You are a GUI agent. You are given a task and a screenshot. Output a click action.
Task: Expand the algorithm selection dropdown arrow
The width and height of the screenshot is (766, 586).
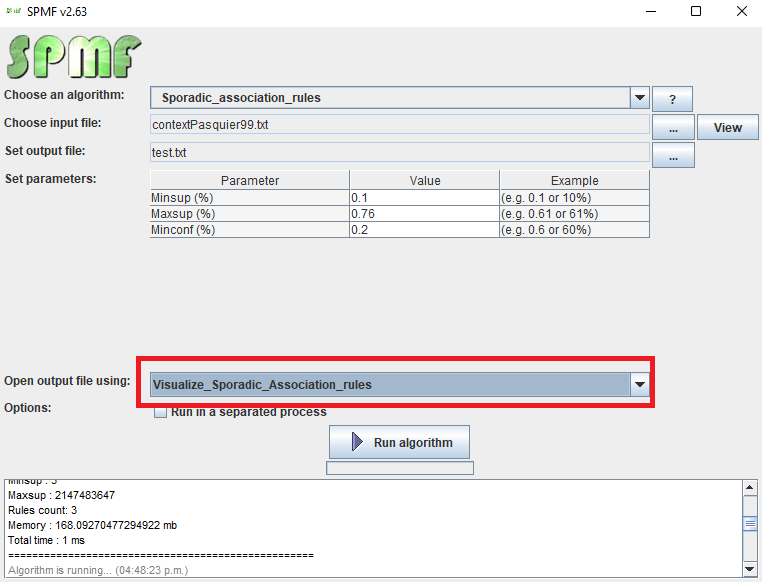pyautogui.click(x=640, y=98)
